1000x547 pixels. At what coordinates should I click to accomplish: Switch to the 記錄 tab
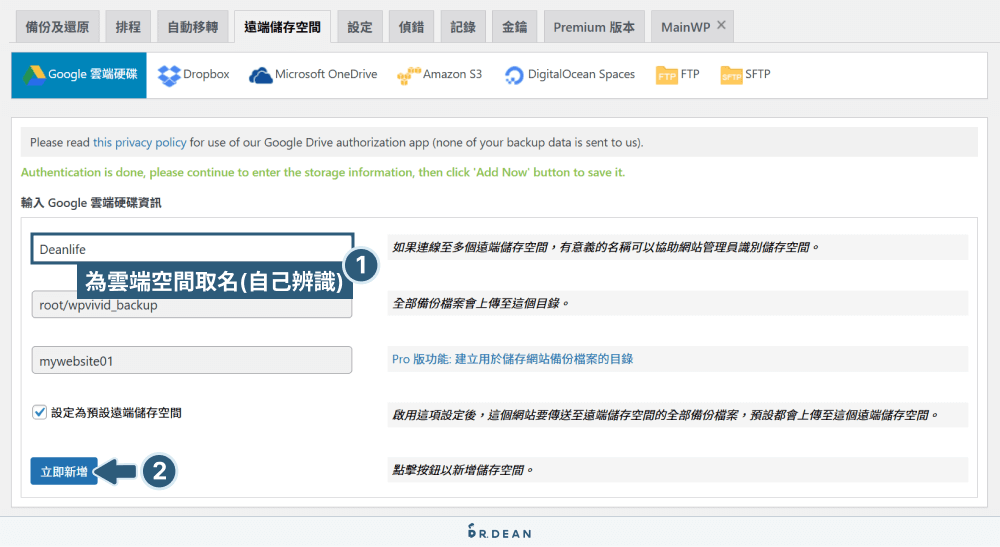click(x=463, y=27)
